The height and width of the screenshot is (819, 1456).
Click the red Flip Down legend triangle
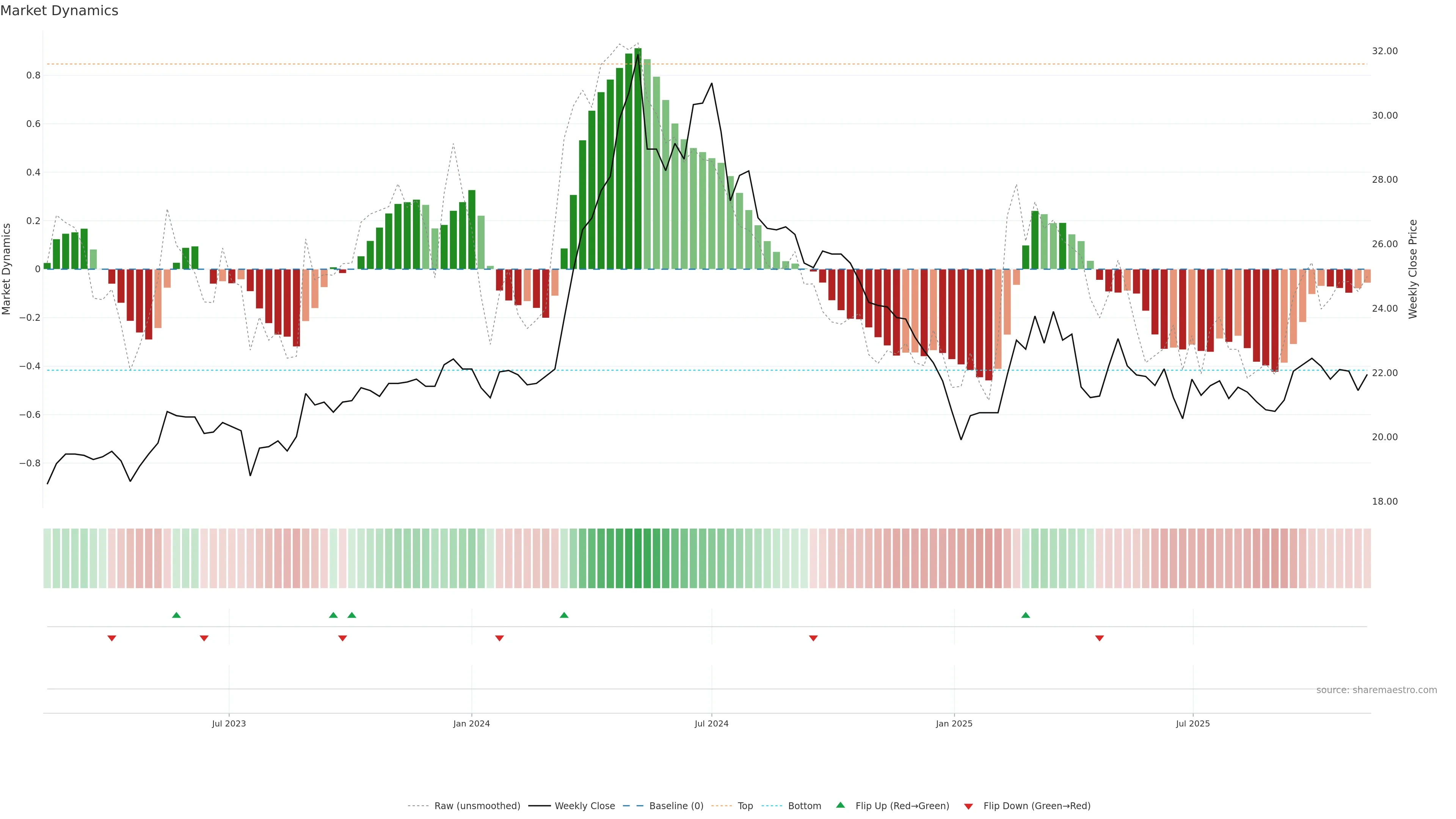click(x=968, y=806)
